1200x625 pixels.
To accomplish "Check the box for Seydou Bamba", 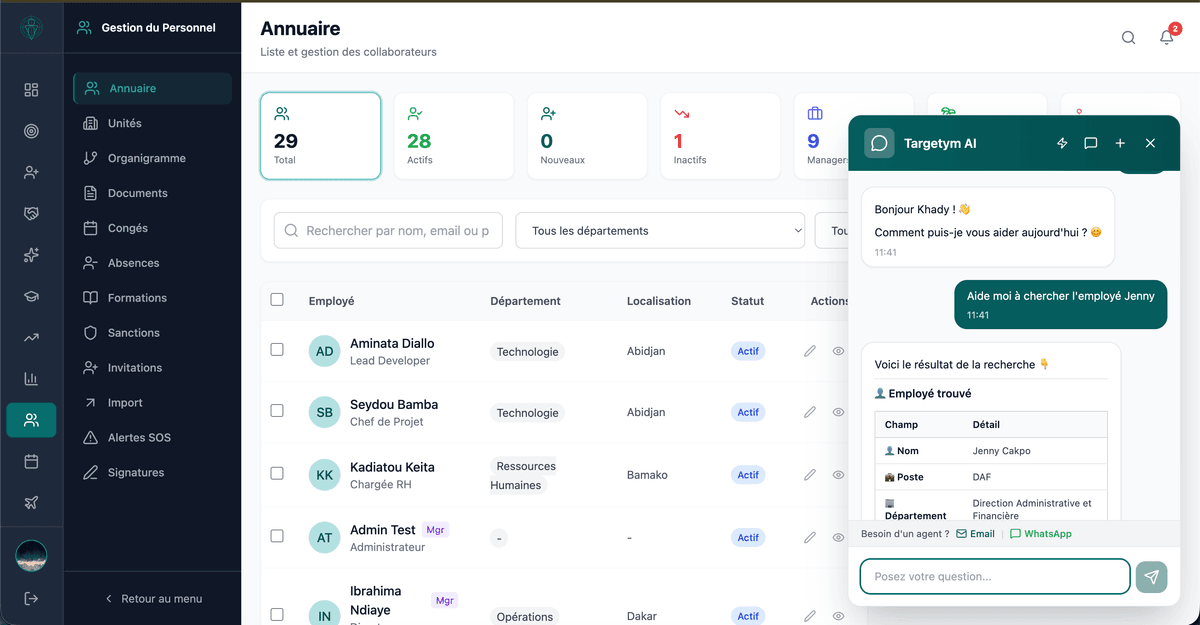I will click(277, 411).
